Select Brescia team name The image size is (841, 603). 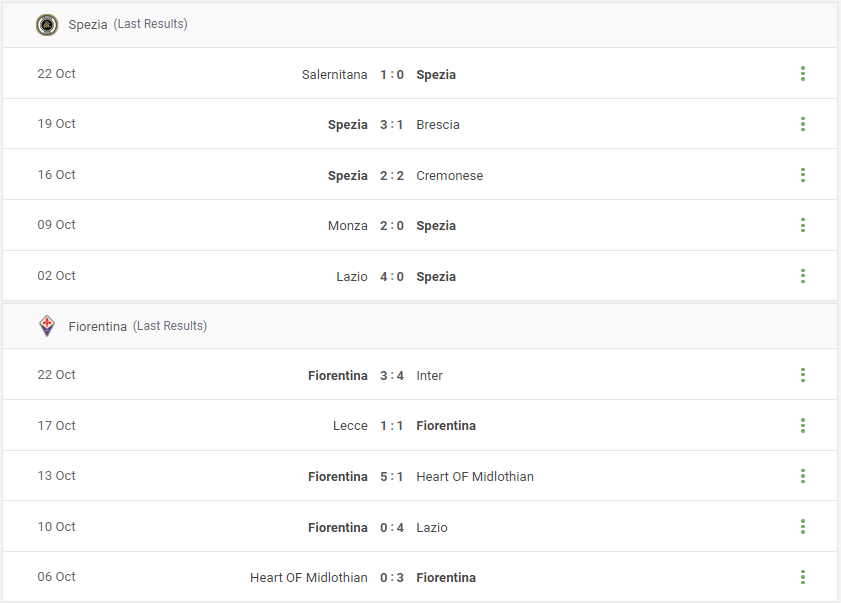(438, 124)
